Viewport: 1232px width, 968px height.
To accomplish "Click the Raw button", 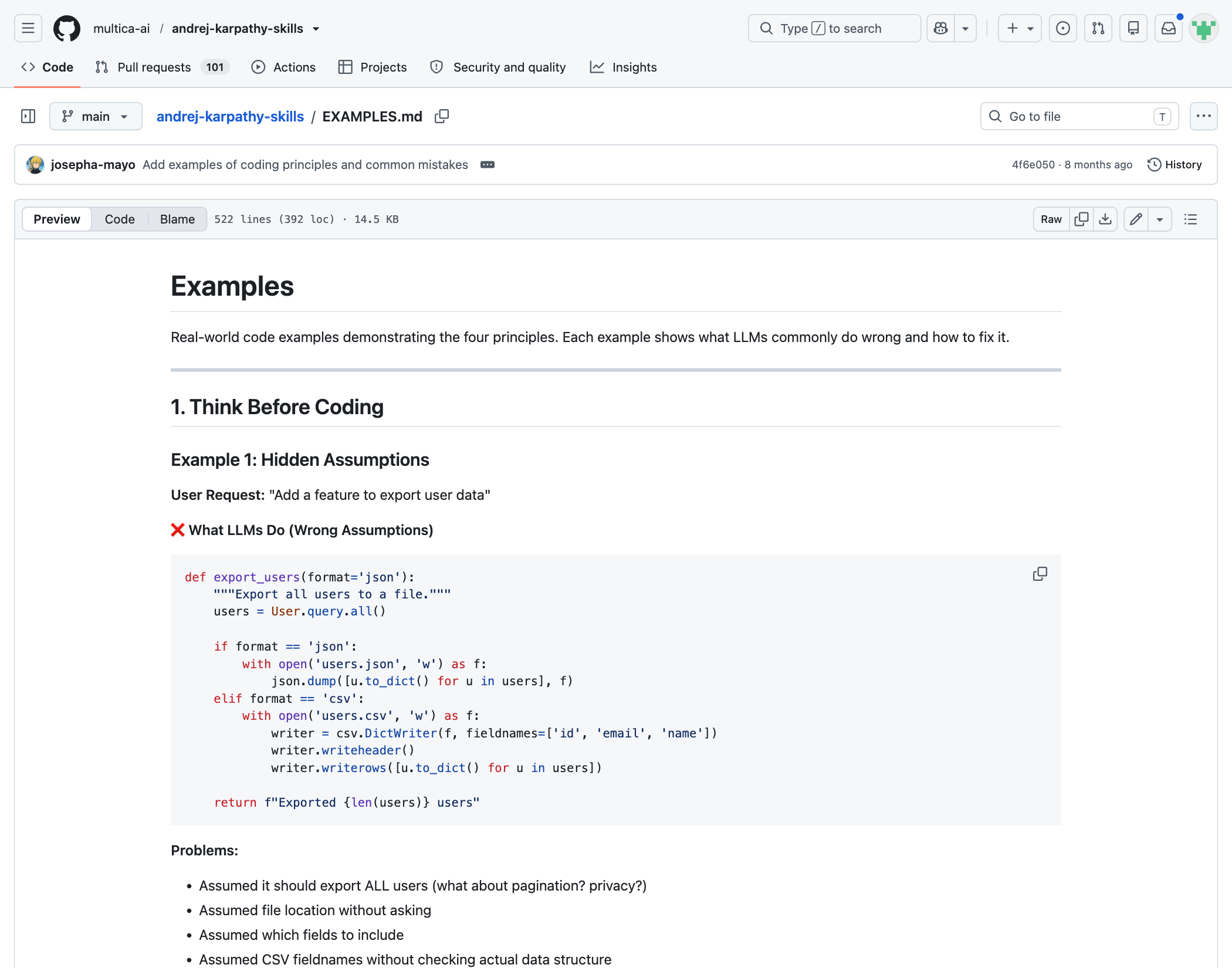I will [1051, 219].
